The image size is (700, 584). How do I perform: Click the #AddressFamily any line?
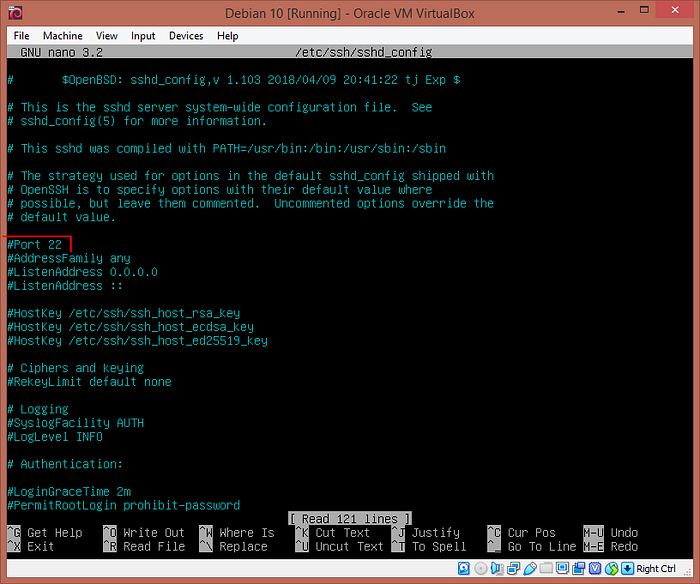(x=69, y=259)
